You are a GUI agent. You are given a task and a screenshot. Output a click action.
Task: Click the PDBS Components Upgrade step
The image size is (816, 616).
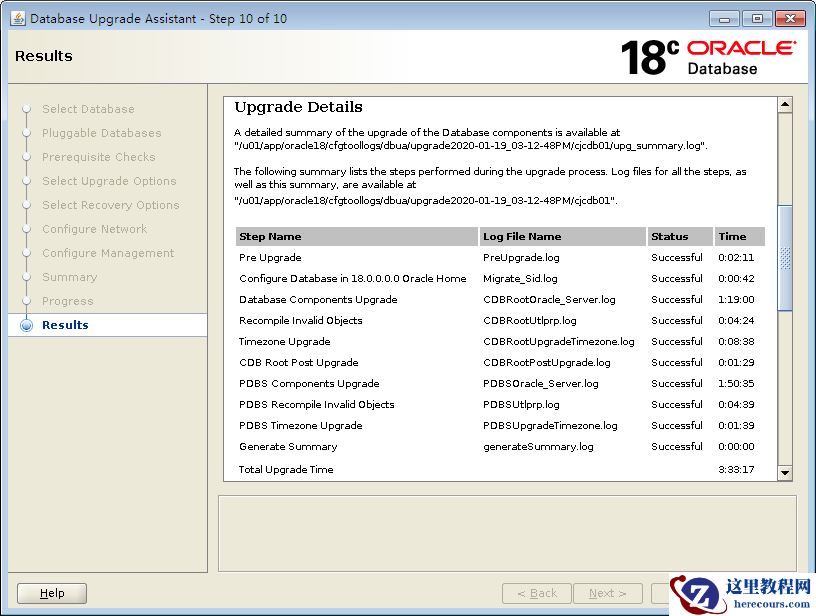point(309,383)
